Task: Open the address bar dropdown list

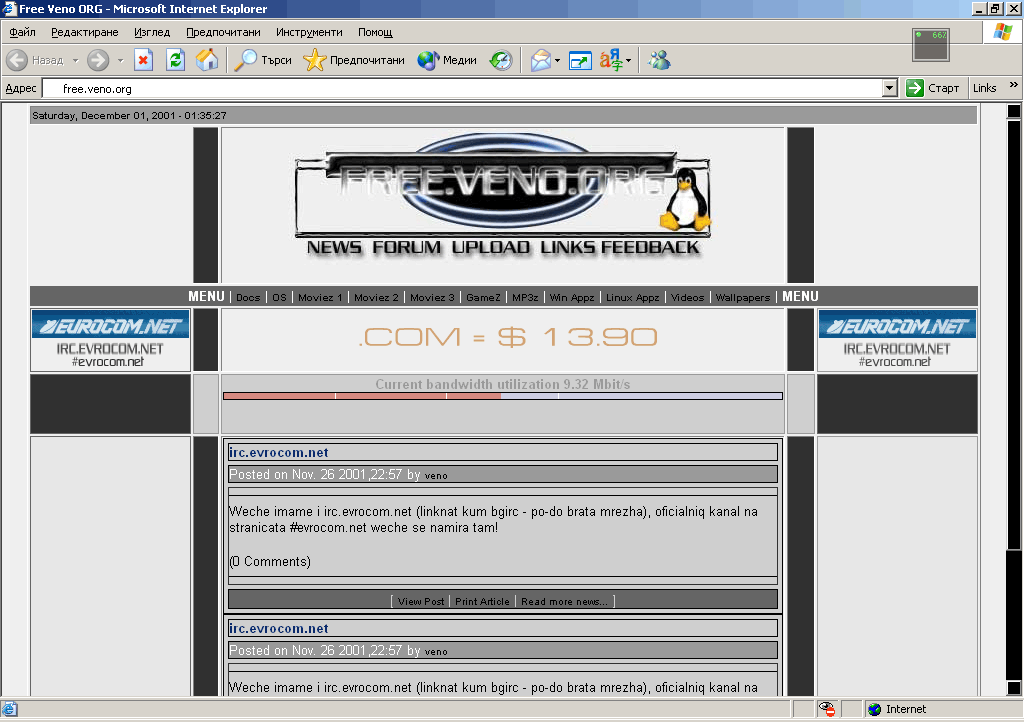Action: pos(889,88)
